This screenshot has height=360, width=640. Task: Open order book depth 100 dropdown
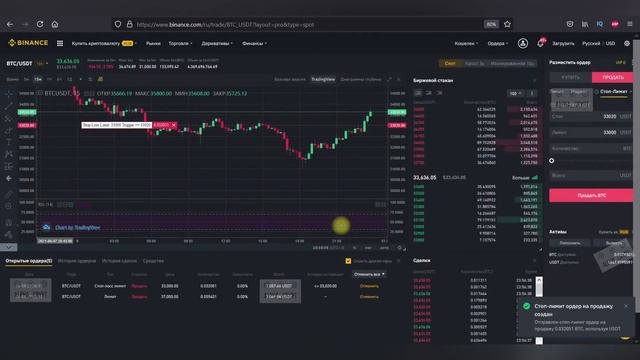[x=515, y=93]
